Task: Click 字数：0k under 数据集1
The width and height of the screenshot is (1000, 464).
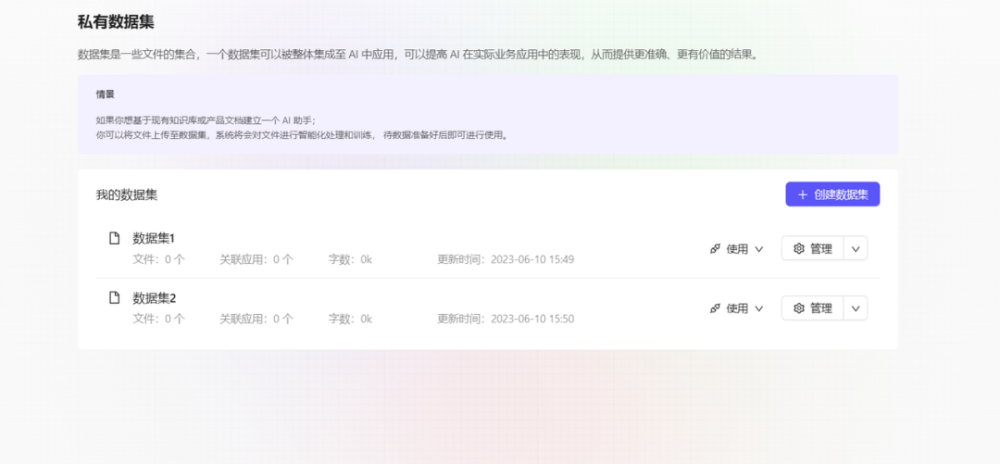Action: (350, 259)
